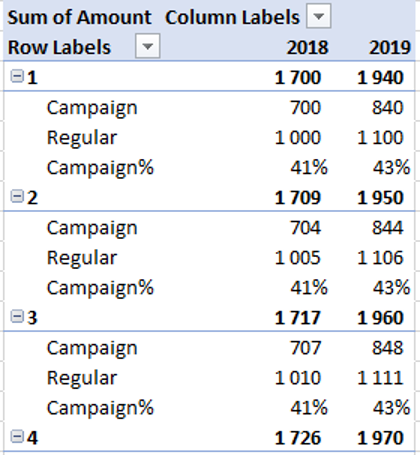Collapse group 3 with minus icon
This screenshot has width=420, height=456.
pyautogui.click(x=17, y=316)
